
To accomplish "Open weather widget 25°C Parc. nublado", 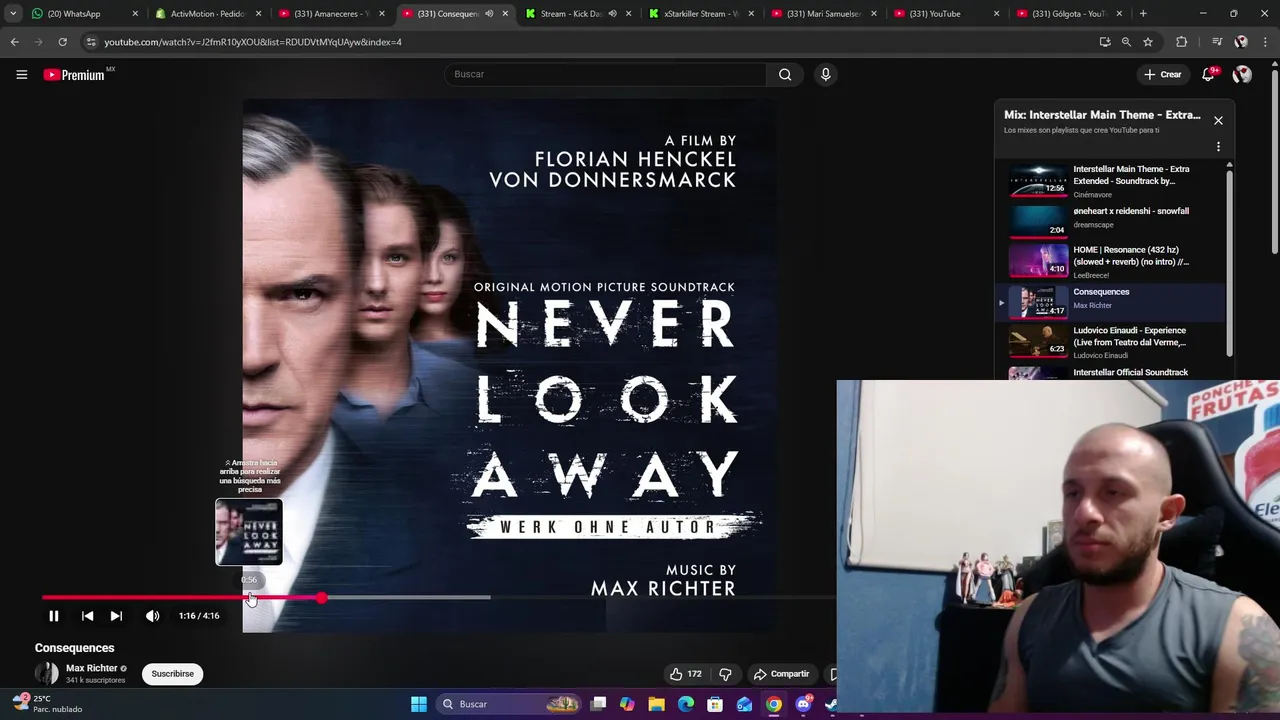I will tap(47, 704).
